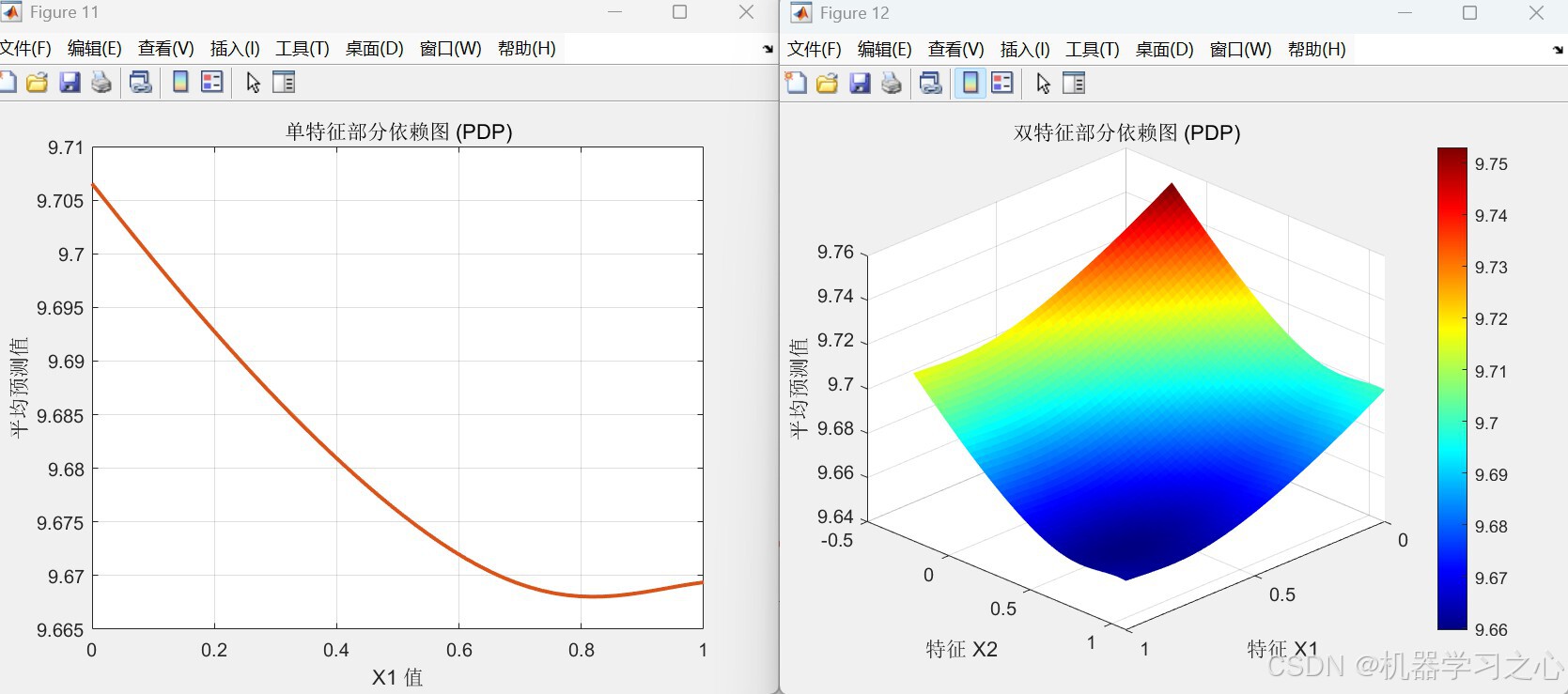Viewport: 1568px width, 694px height.
Task: Open 文件(F) menu in Figure 12
Action: [815, 50]
